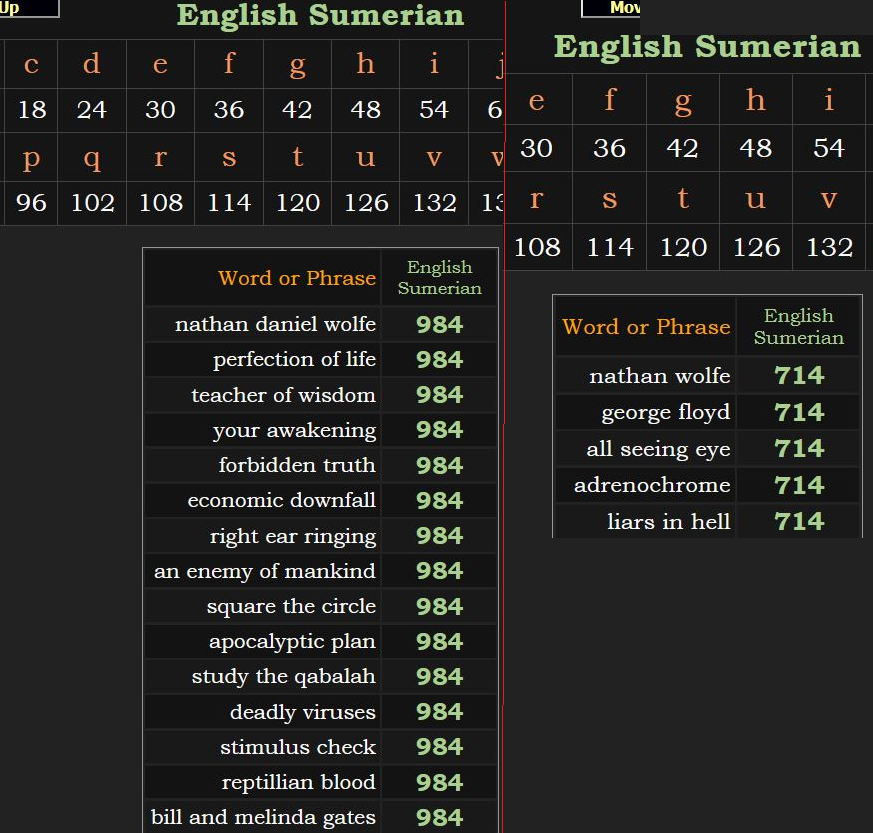Click letter 'd' in cipher chart
Viewport: 873px width, 833px height.
tap(92, 63)
